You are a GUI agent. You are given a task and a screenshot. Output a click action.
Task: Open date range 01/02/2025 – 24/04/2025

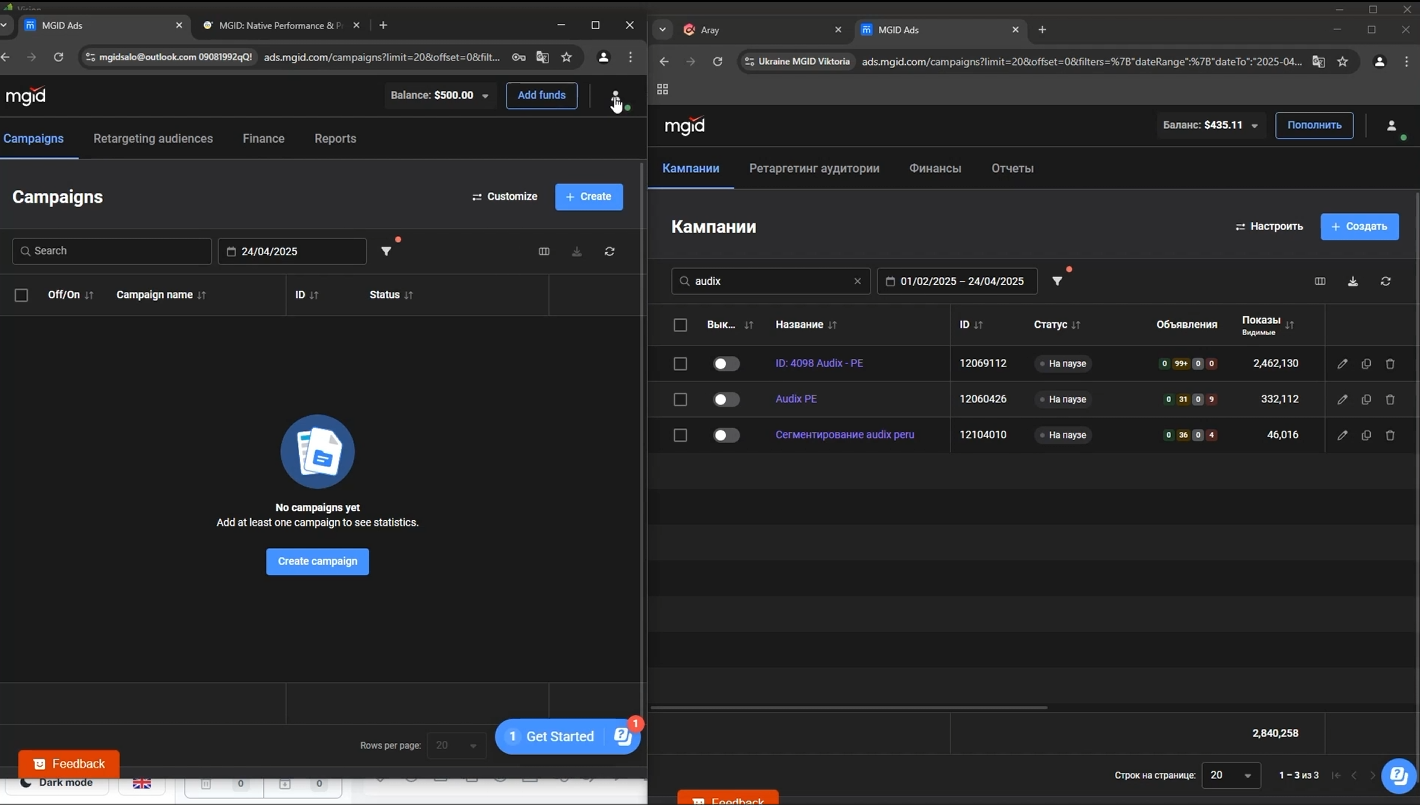click(x=957, y=281)
